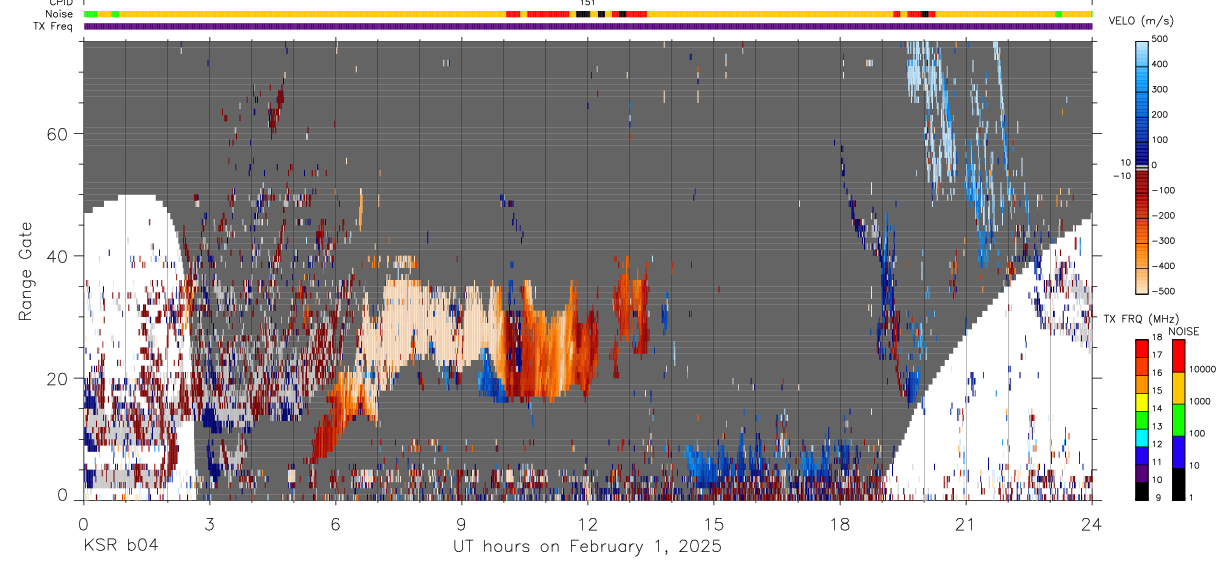Click the "-10" threshold label left of the velocity bar
The width and height of the screenshot is (1228, 567).
point(1122,176)
